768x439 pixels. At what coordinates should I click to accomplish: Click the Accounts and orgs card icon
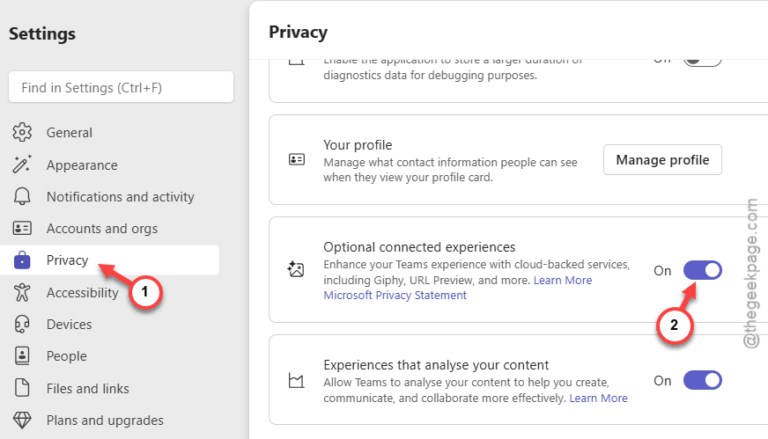22,228
